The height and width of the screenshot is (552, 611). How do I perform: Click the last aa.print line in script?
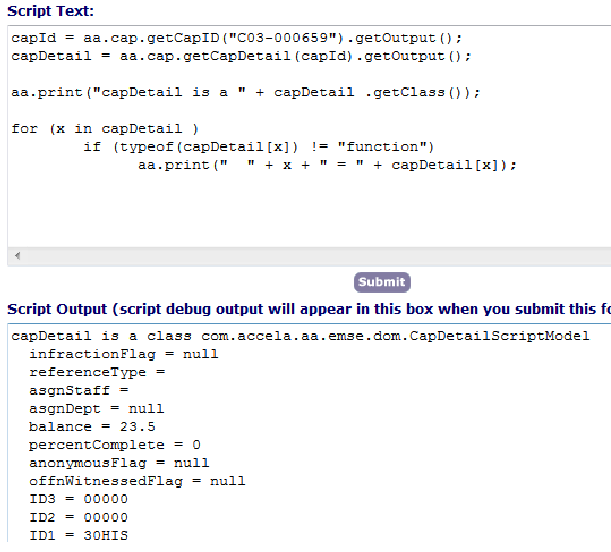tap(327, 164)
